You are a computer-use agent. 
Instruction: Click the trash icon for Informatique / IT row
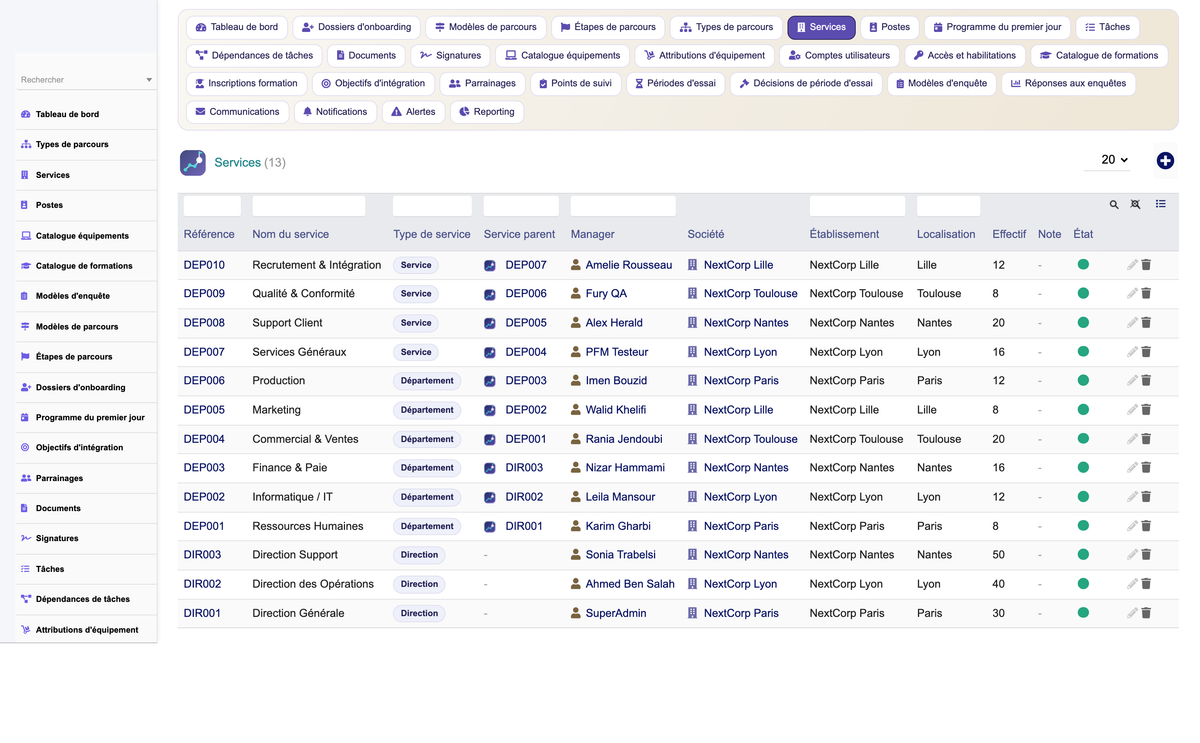(x=1146, y=497)
